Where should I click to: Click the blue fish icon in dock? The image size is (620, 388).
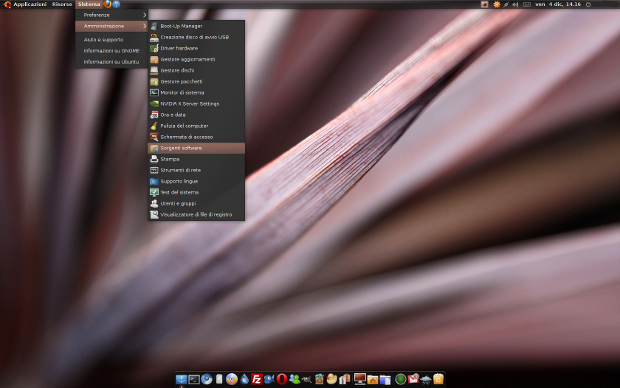(269, 379)
